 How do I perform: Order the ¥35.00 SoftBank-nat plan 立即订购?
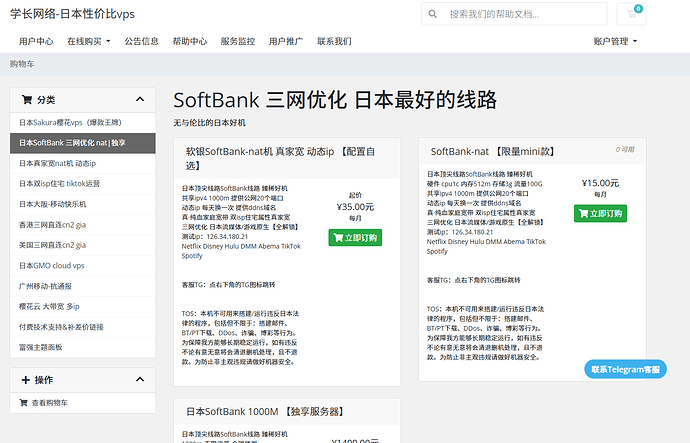click(355, 238)
